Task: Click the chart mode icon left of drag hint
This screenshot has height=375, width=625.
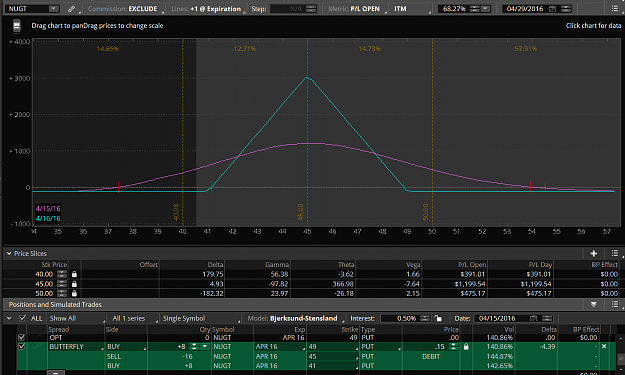Action: click(x=17, y=26)
